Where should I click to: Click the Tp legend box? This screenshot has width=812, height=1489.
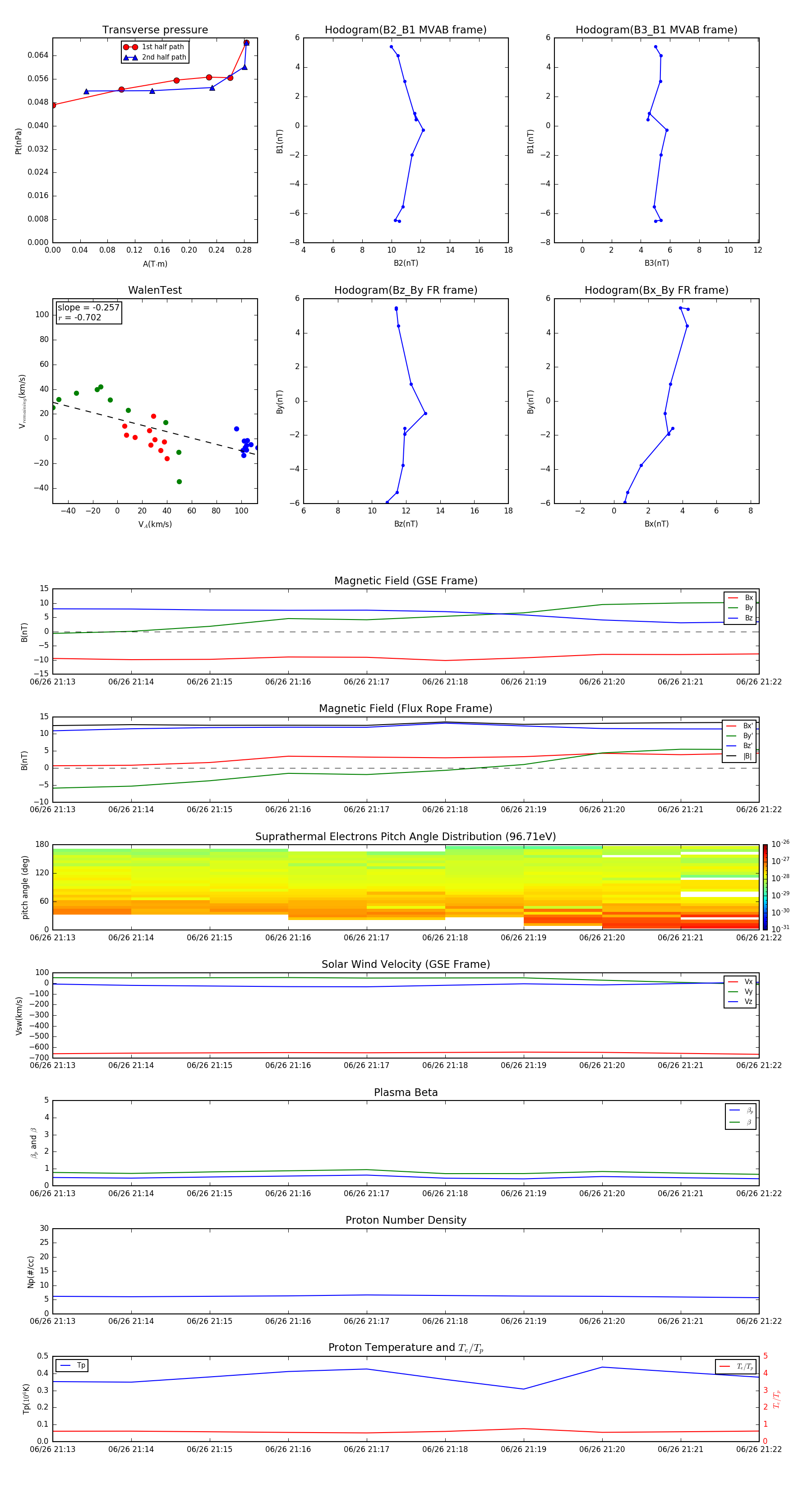[x=72, y=1365]
